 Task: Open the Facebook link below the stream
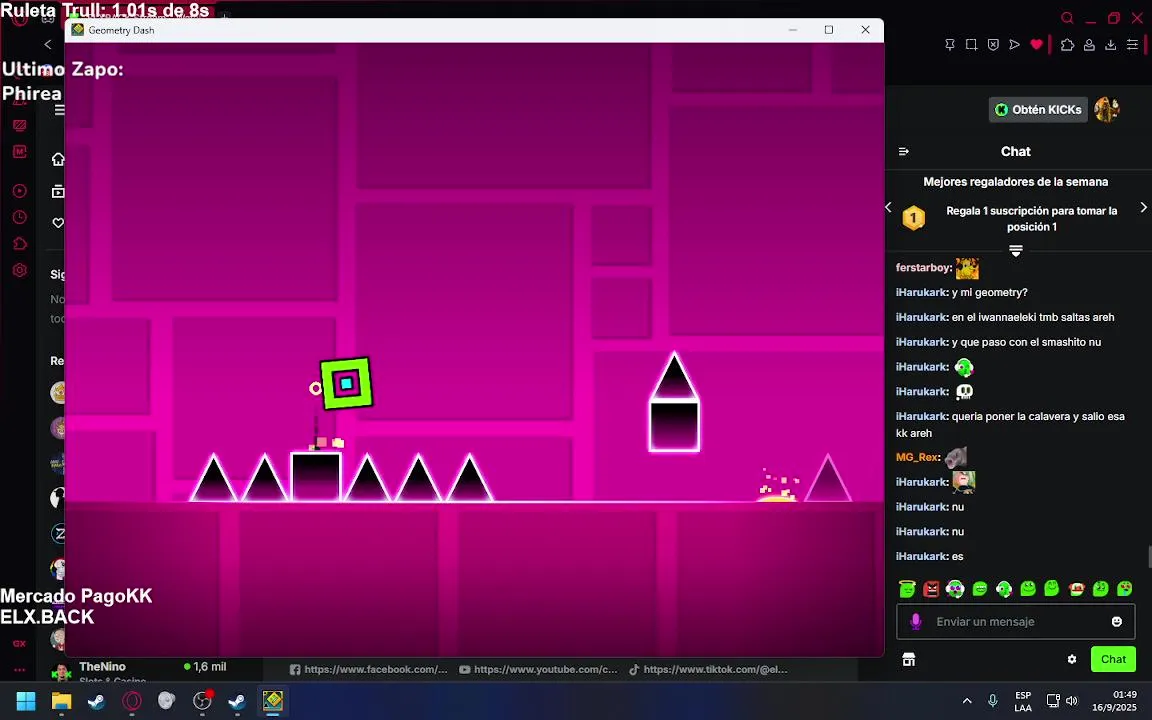(369, 669)
